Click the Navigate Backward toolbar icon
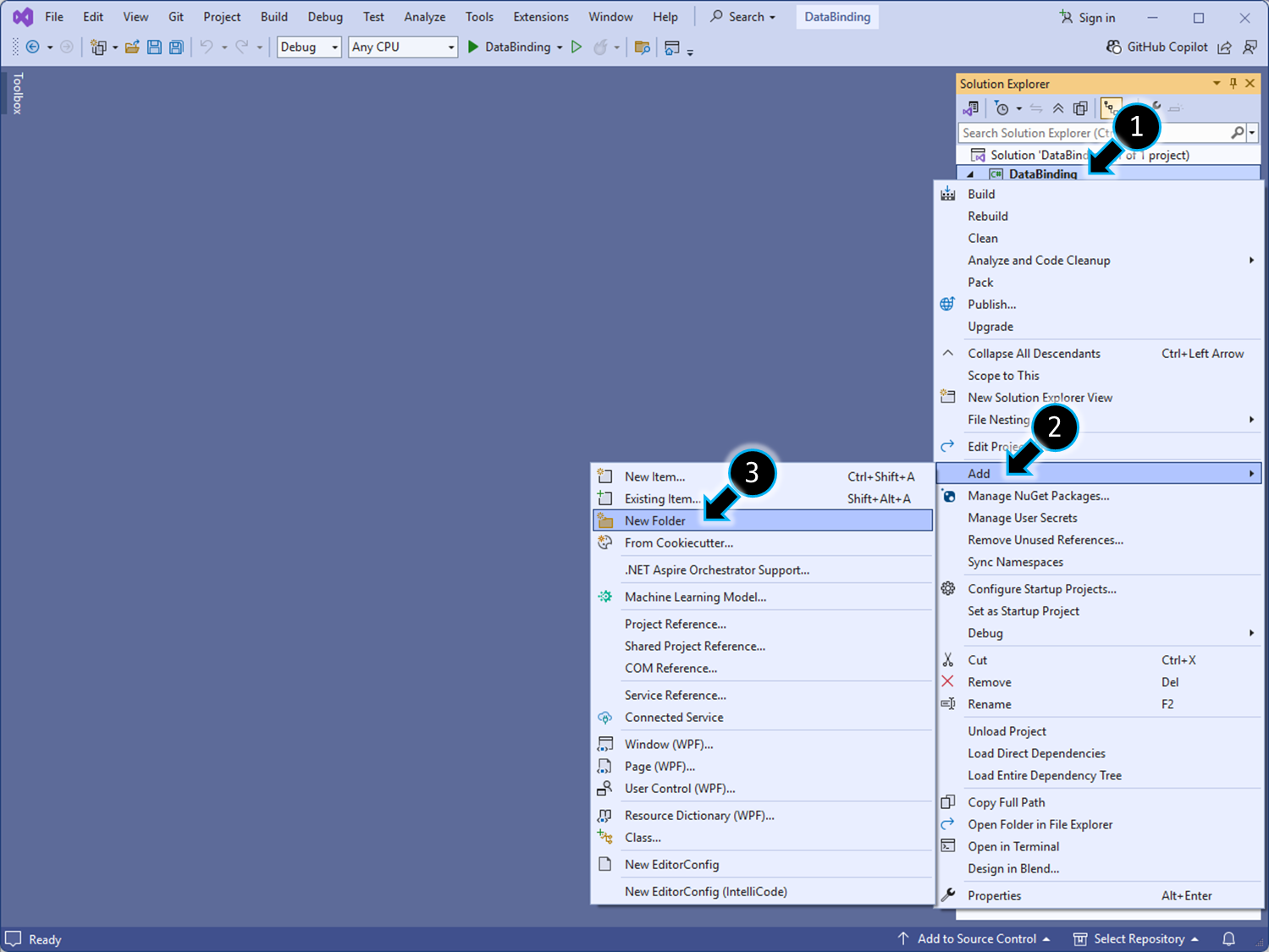1269x952 pixels. [32, 47]
